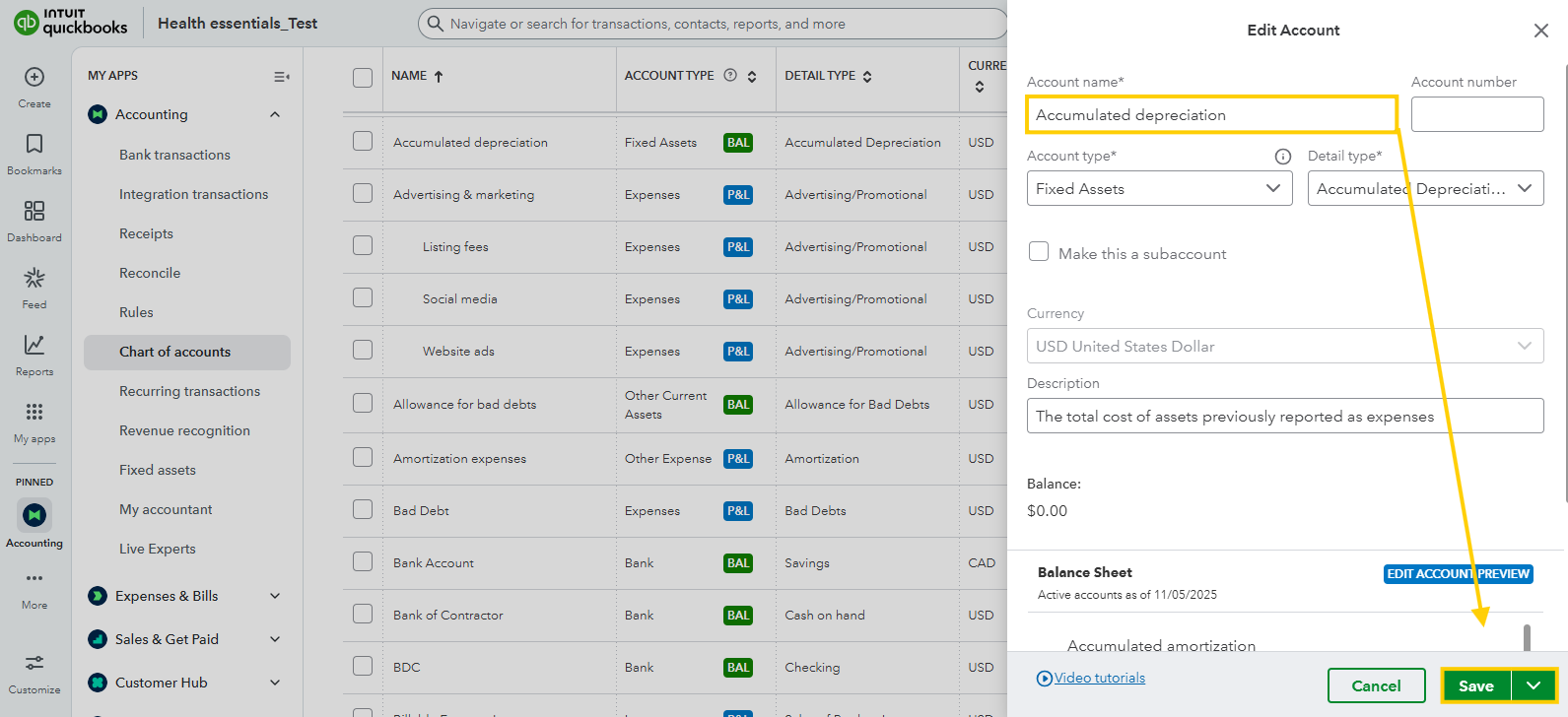The image size is (1568, 717).
Task: Open Bank transactions menu item
Action: pos(174,155)
